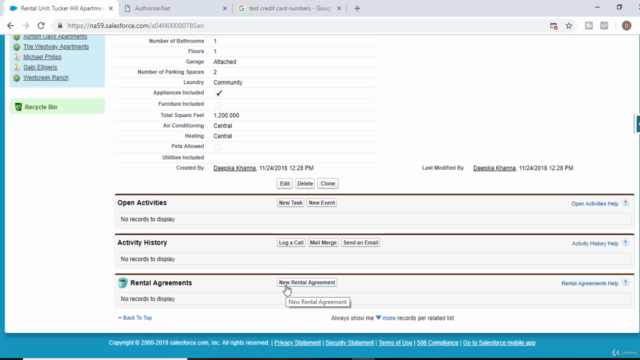
Task: Click the Open Activities help question icon
Action: pos(625,203)
